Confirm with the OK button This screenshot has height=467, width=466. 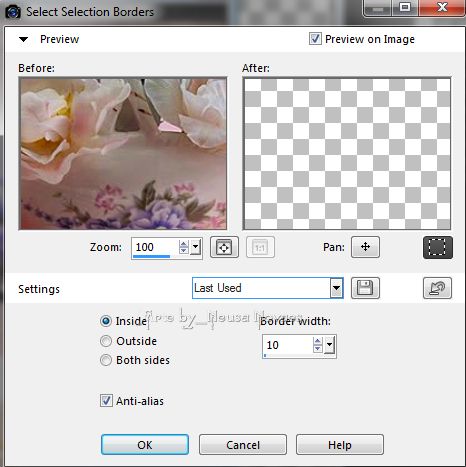[145, 445]
